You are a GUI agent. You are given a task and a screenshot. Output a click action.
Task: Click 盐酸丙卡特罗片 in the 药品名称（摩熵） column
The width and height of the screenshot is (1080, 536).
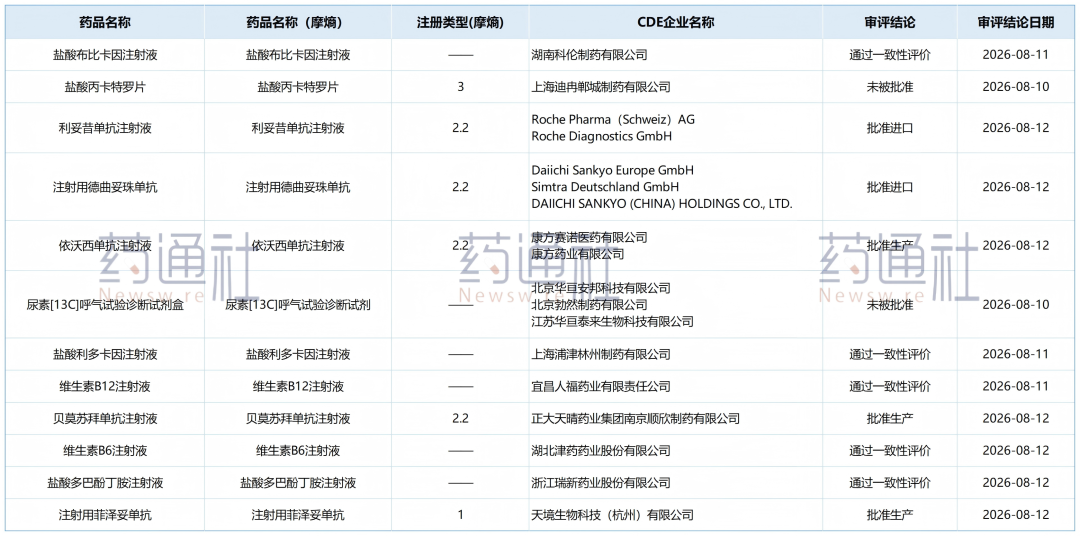(x=298, y=87)
